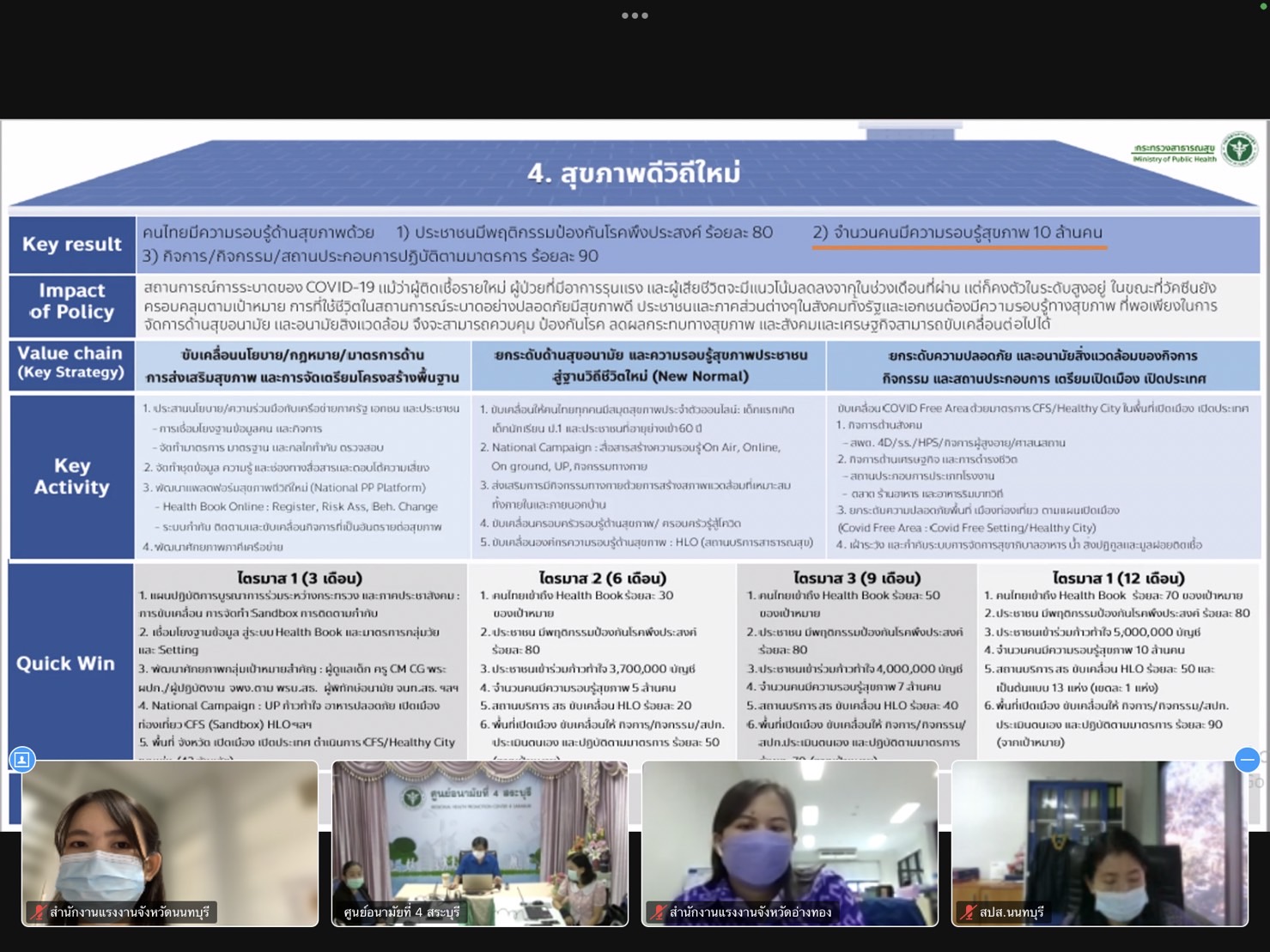Click the Ministry of Public Health logo
Viewport: 1270px width, 952px height.
tap(1238, 149)
